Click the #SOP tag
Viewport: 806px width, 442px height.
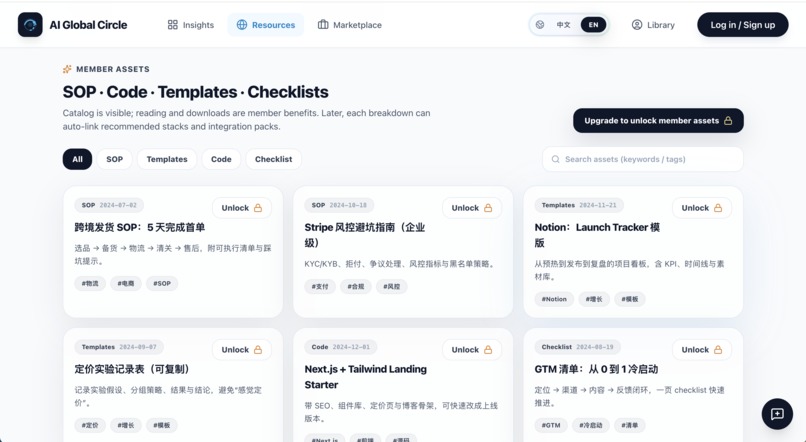[162, 283]
